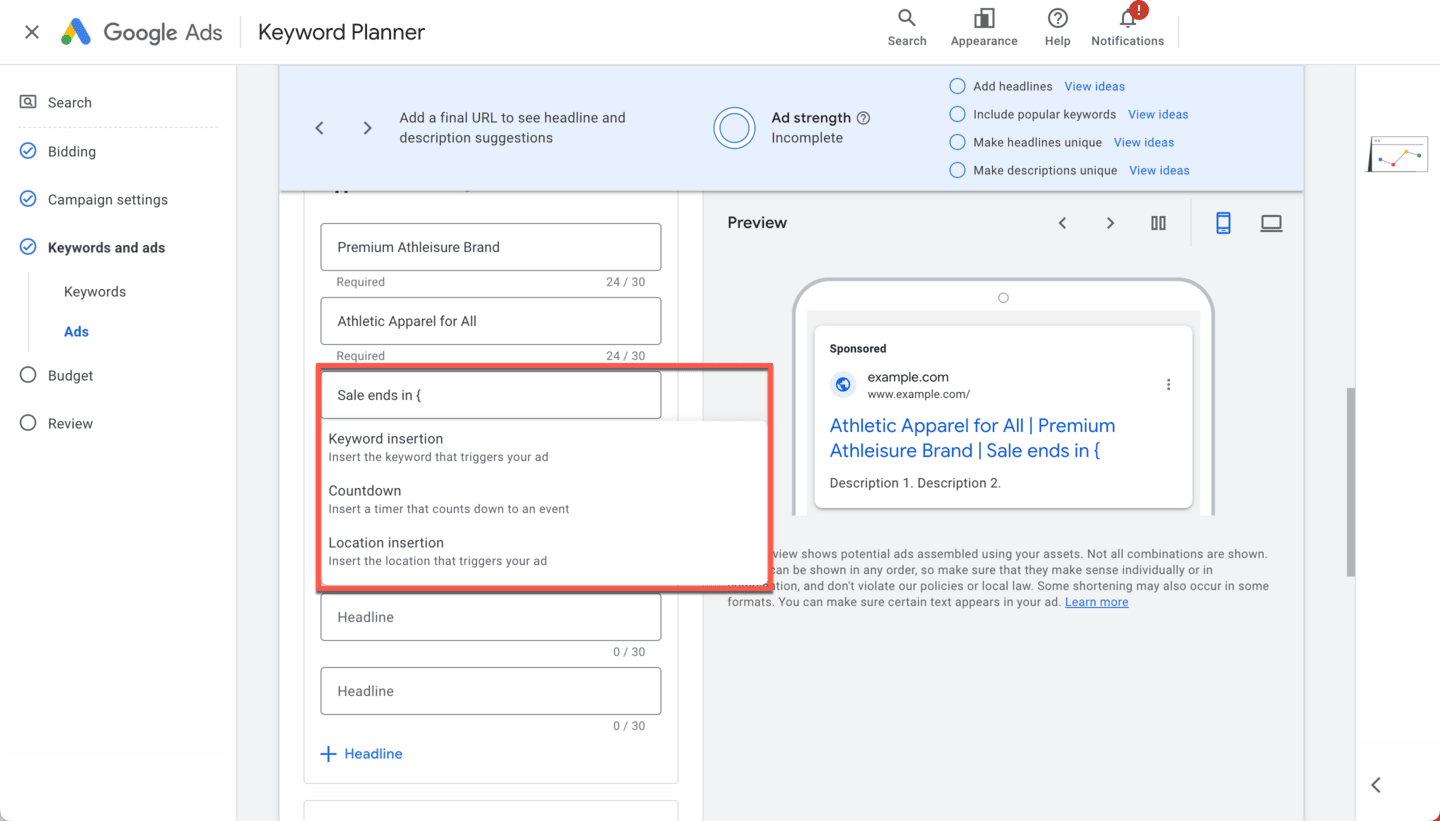This screenshot has width=1440, height=821.
Task: Choose Location insertion option
Action: point(543,551)
